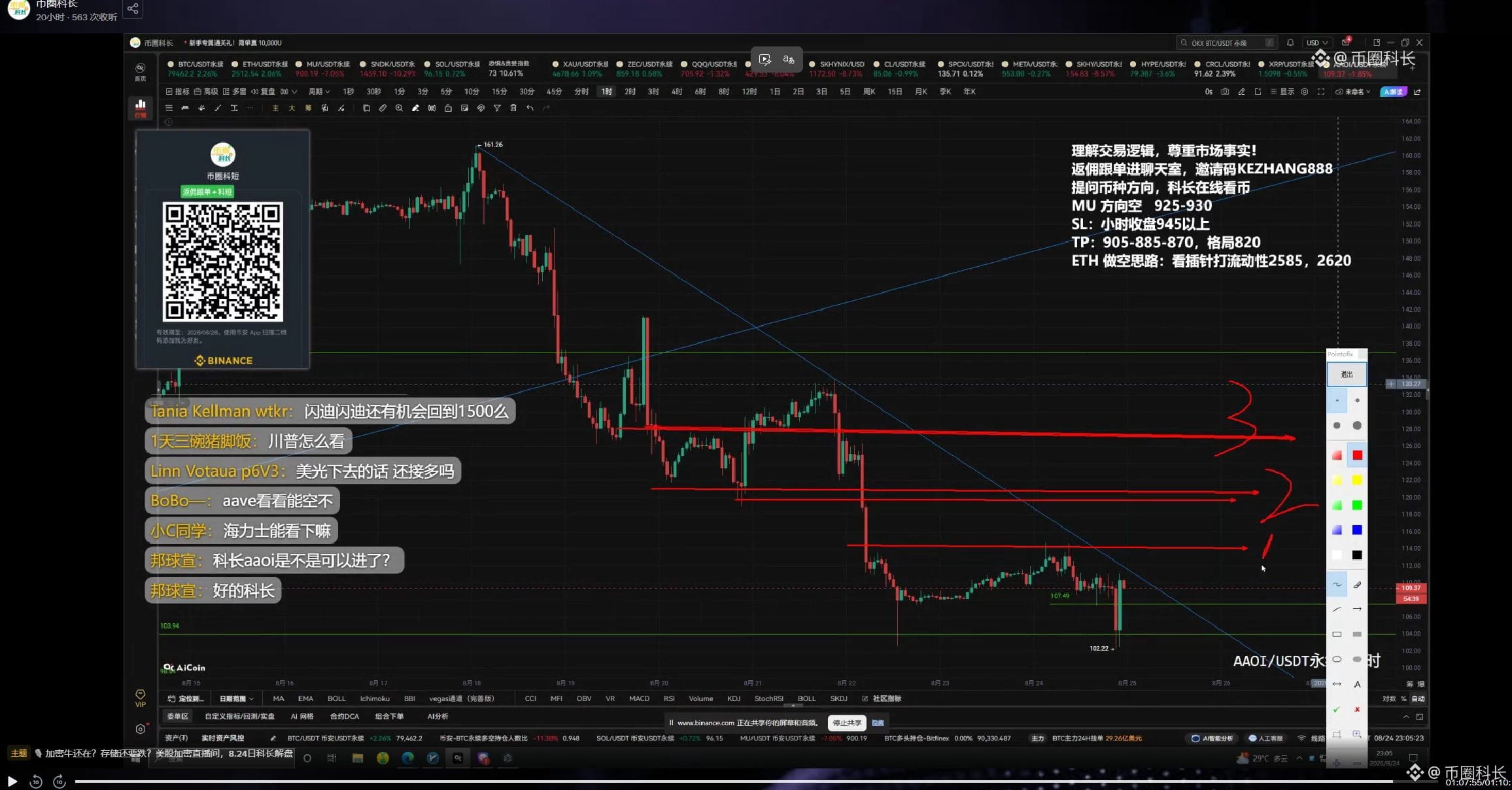Open the 未命名 layout dropdown
Viewport: 1512px width, 790px height.
click(x=1352, y=92)
